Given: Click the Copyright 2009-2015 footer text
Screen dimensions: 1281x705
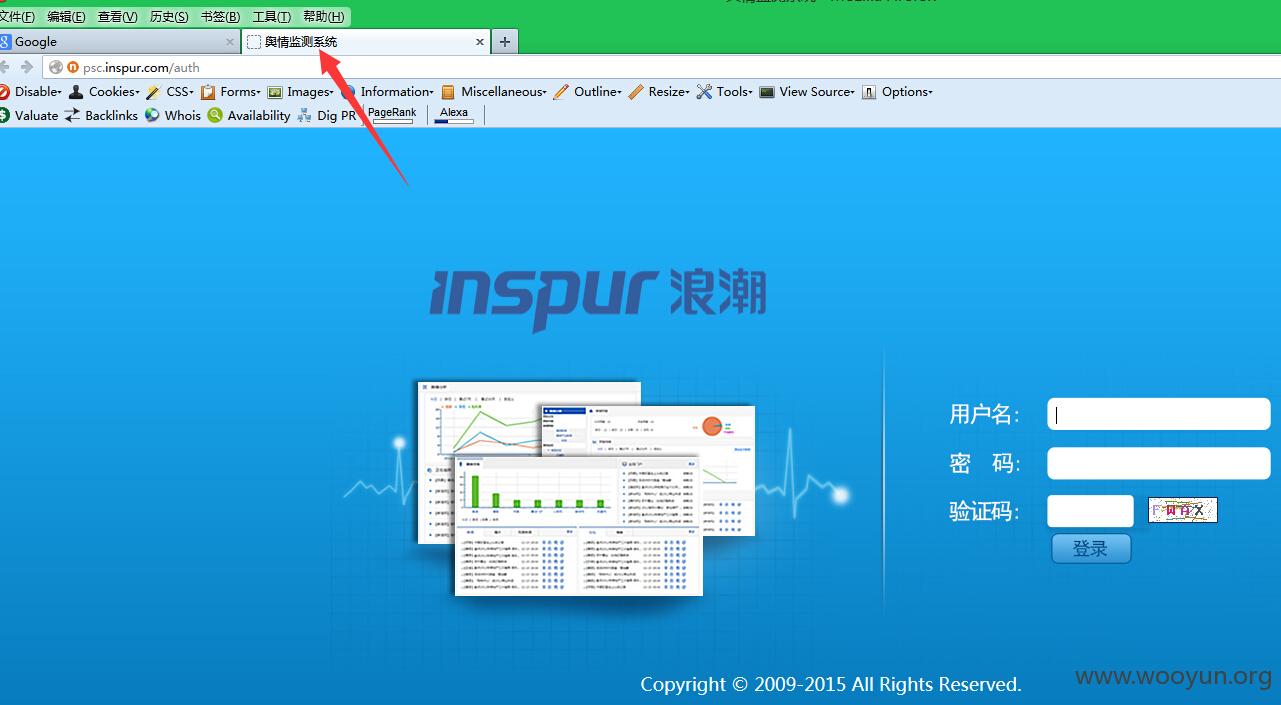Looking at the screenshot, I should click(831, 685).
